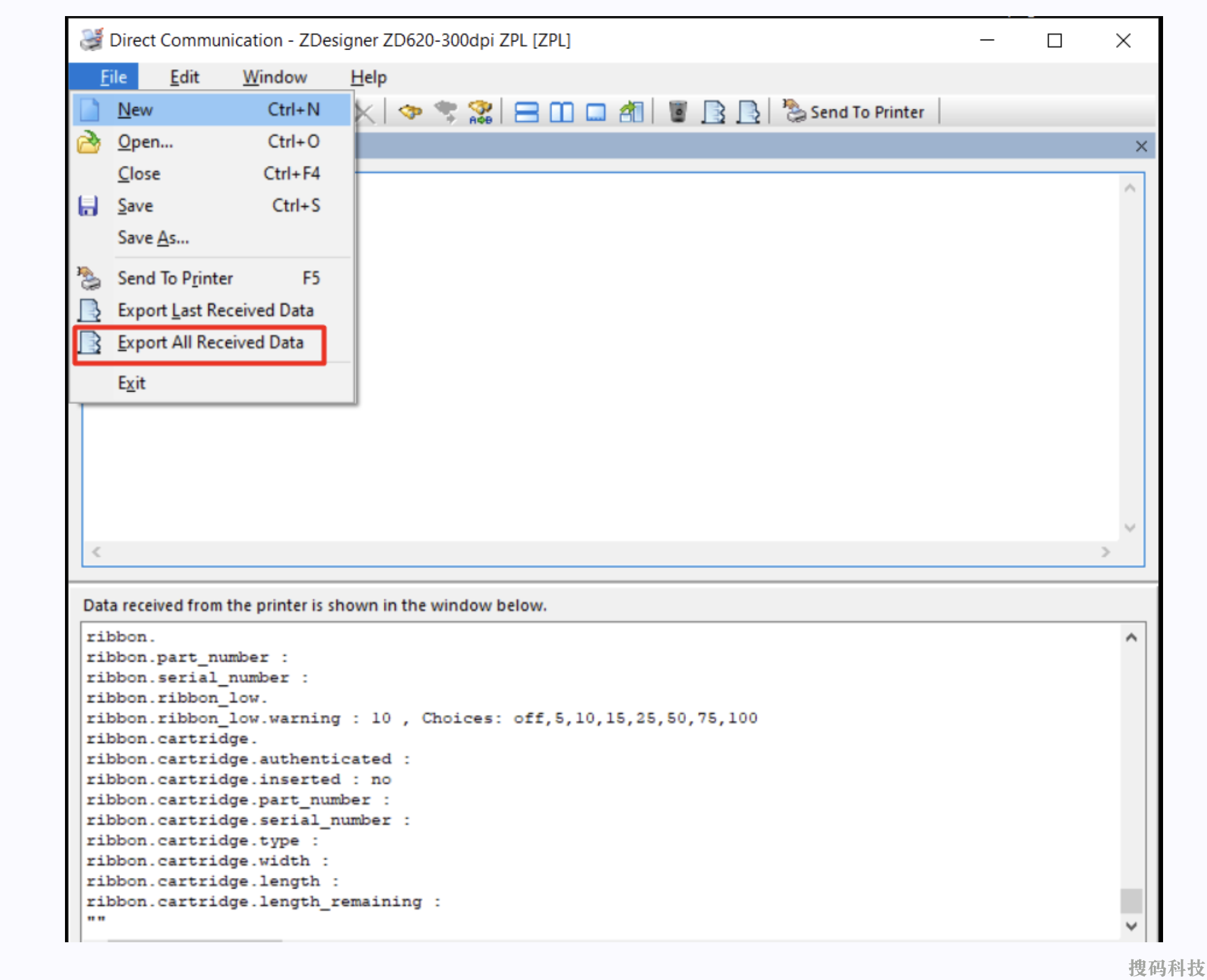
Task: Click the editor horizontal scroll left arrow
Action: [x=97, y=552]
